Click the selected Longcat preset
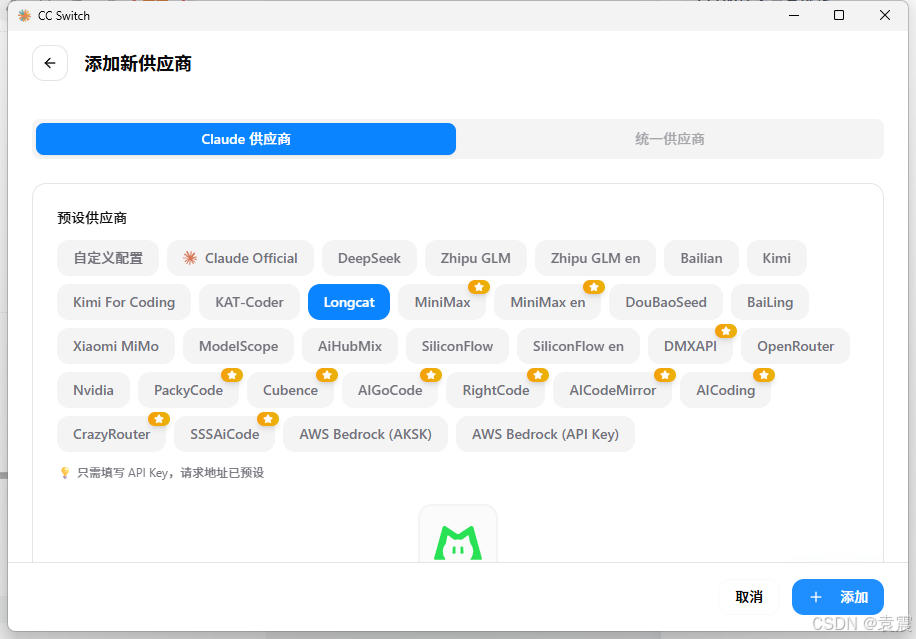Image resolution: width=916 pixels, height=639 pixels. (349, 302)
